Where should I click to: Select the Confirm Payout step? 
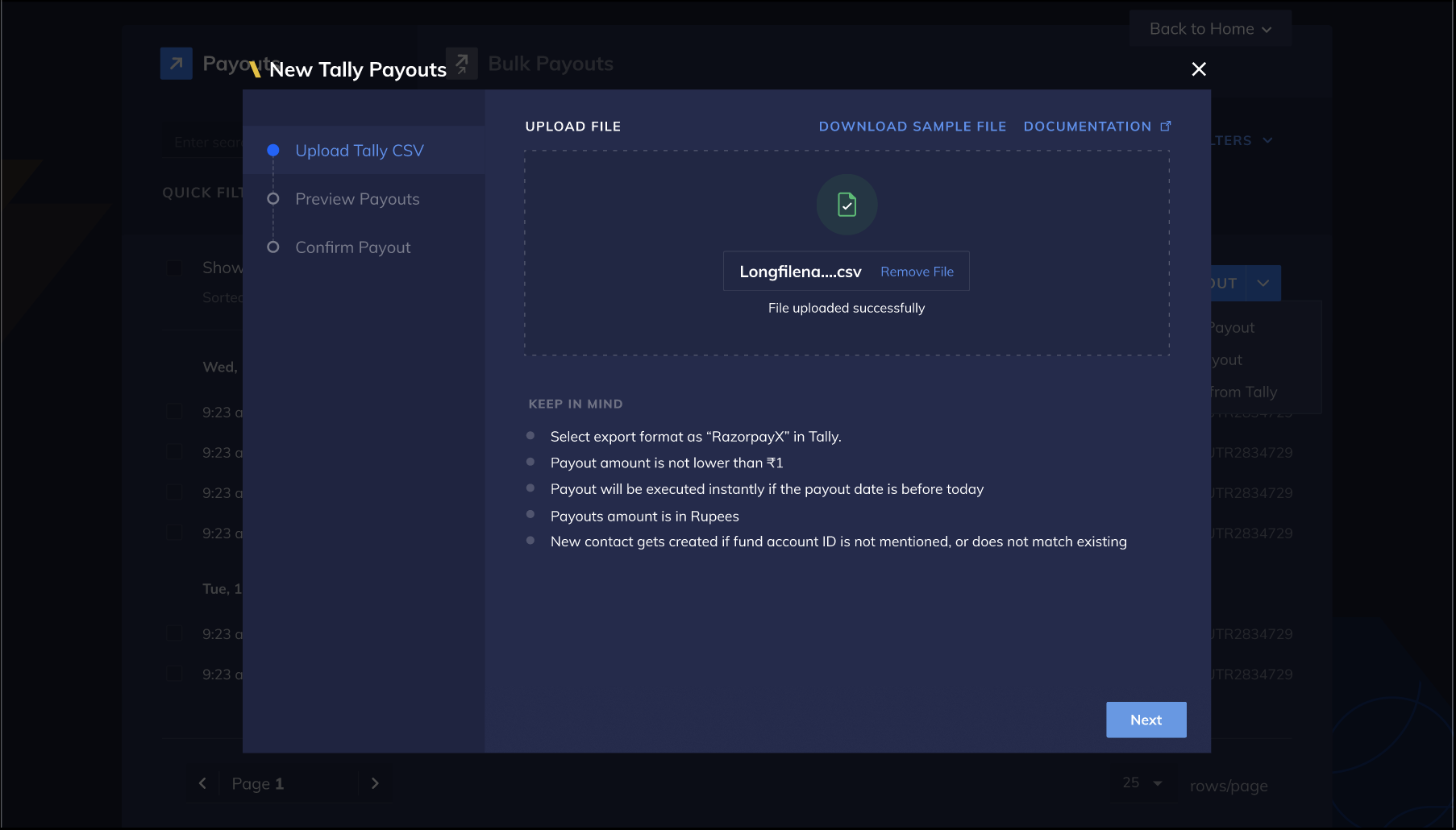click(x=353, y=247)
